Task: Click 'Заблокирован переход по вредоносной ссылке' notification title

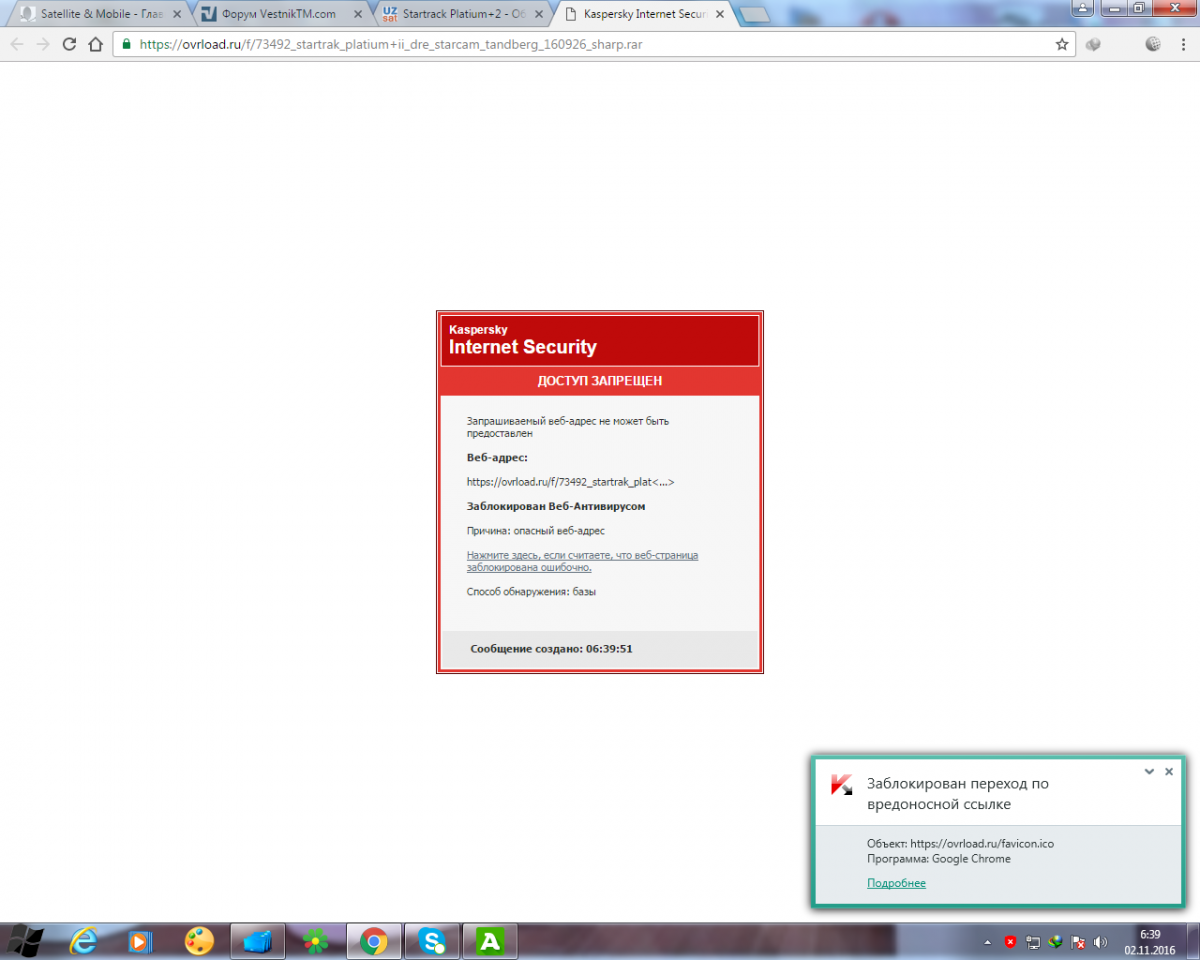Action: [958, 794]
